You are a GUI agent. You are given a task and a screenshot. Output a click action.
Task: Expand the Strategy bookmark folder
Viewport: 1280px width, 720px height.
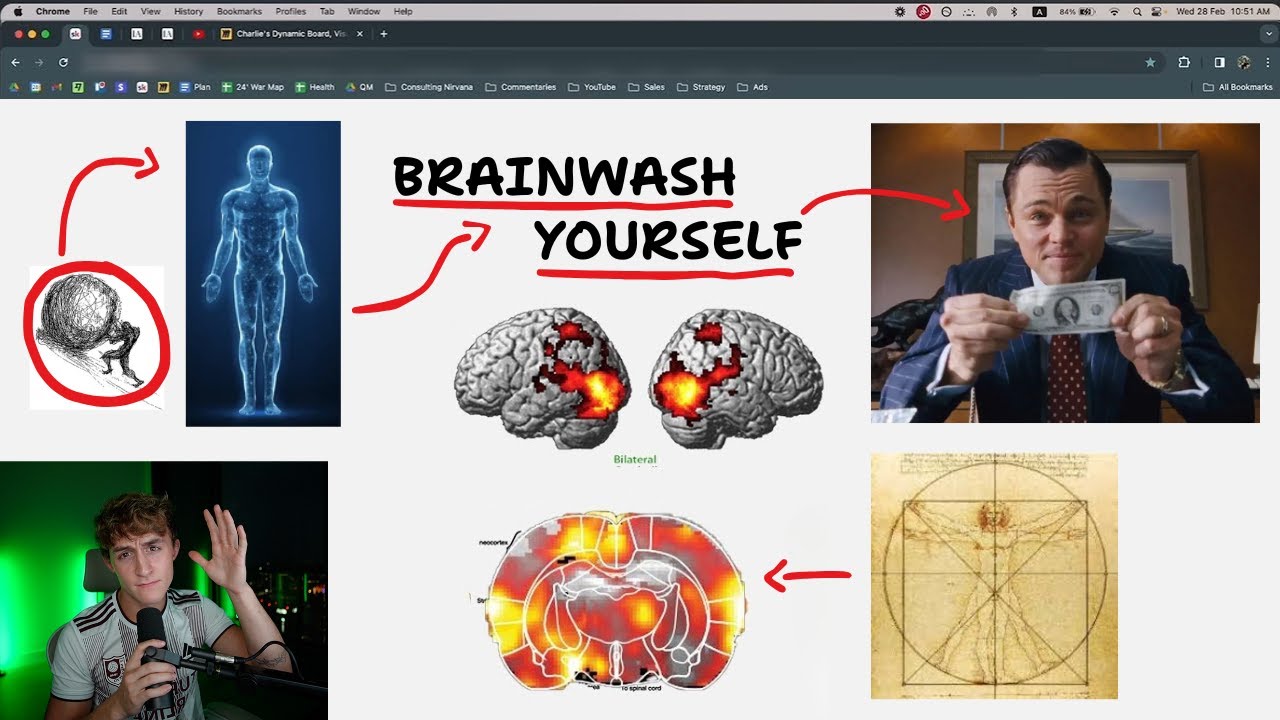coord(700,87)
